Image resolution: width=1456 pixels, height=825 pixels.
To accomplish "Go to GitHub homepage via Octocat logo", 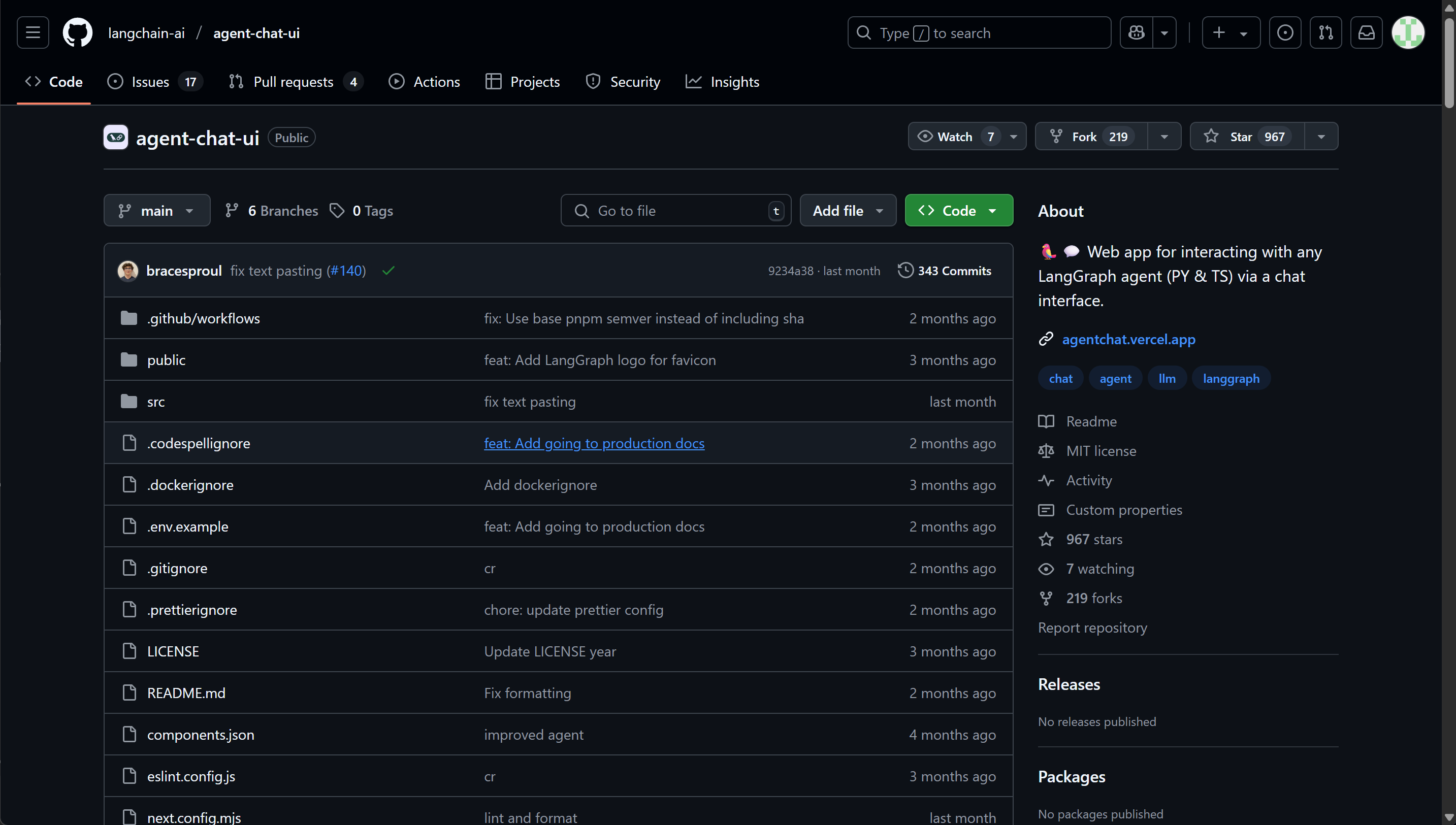I will [78, 33].
